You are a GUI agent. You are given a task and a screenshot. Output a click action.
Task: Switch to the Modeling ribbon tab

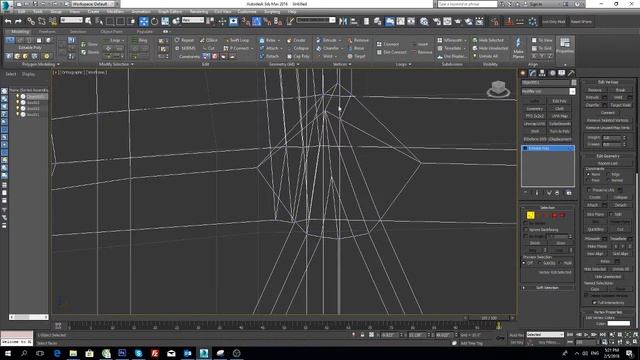pyautogui.click(x=19, y=31)
